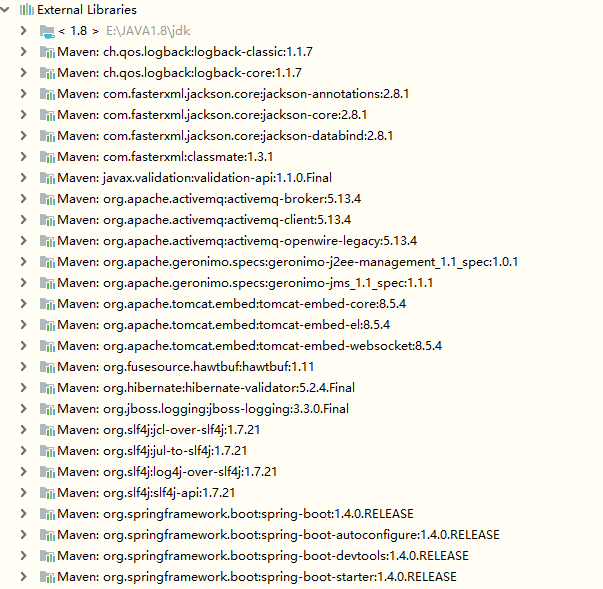
Task: Click library icon of tomcat-embed-el:8.5.4
Action: 47,324
